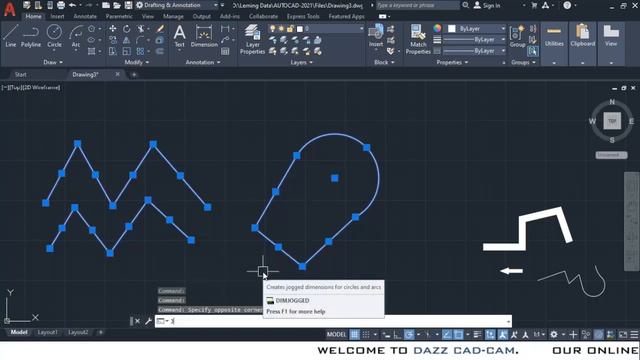Click the Undo arrow

tap(73, 5)
